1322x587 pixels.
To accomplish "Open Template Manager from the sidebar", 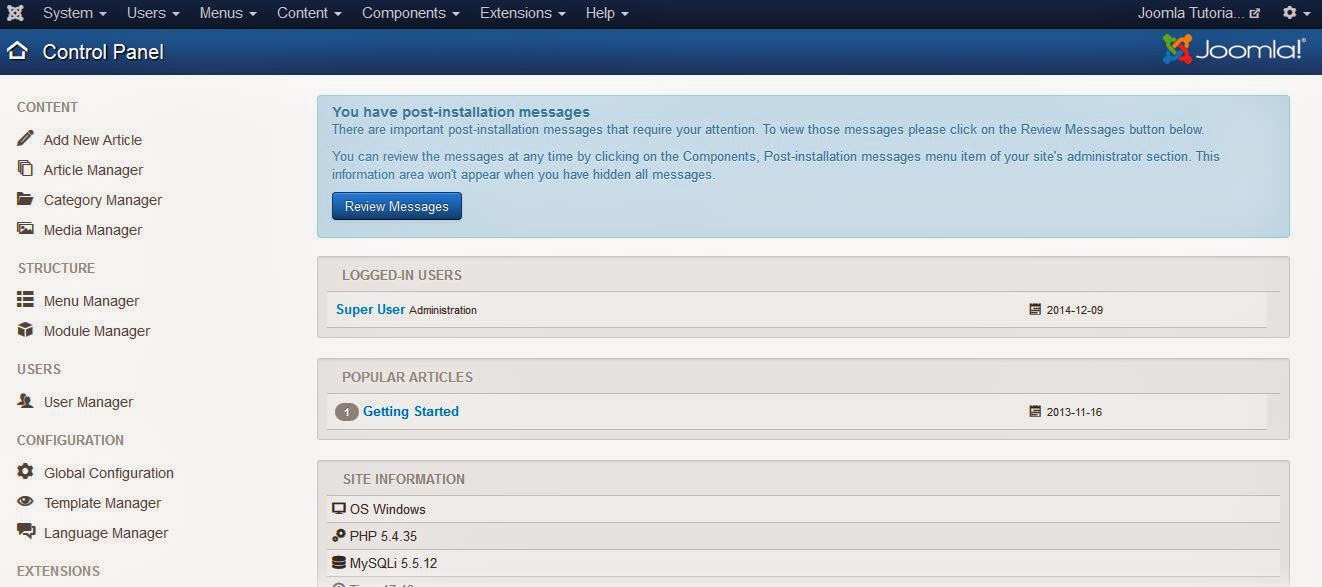I will 102,503.
